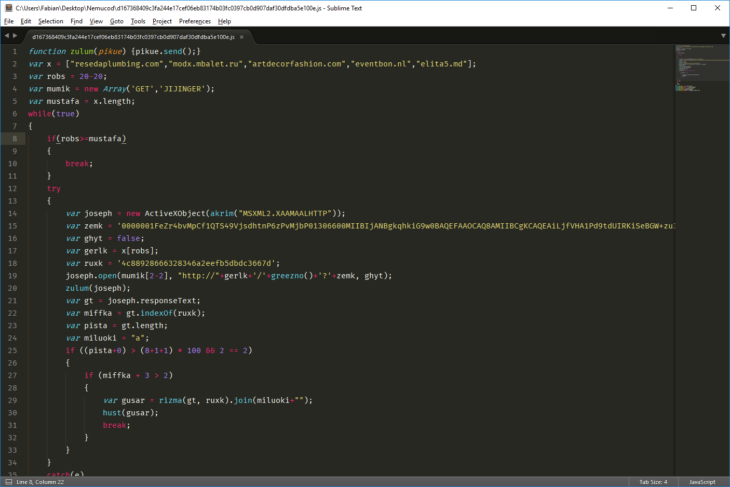Image resolution: width=730 pixels, height=487 pixels.
Task: Click 'eventbon.nl' string on line 2
Action: click(x=380, y=64)
